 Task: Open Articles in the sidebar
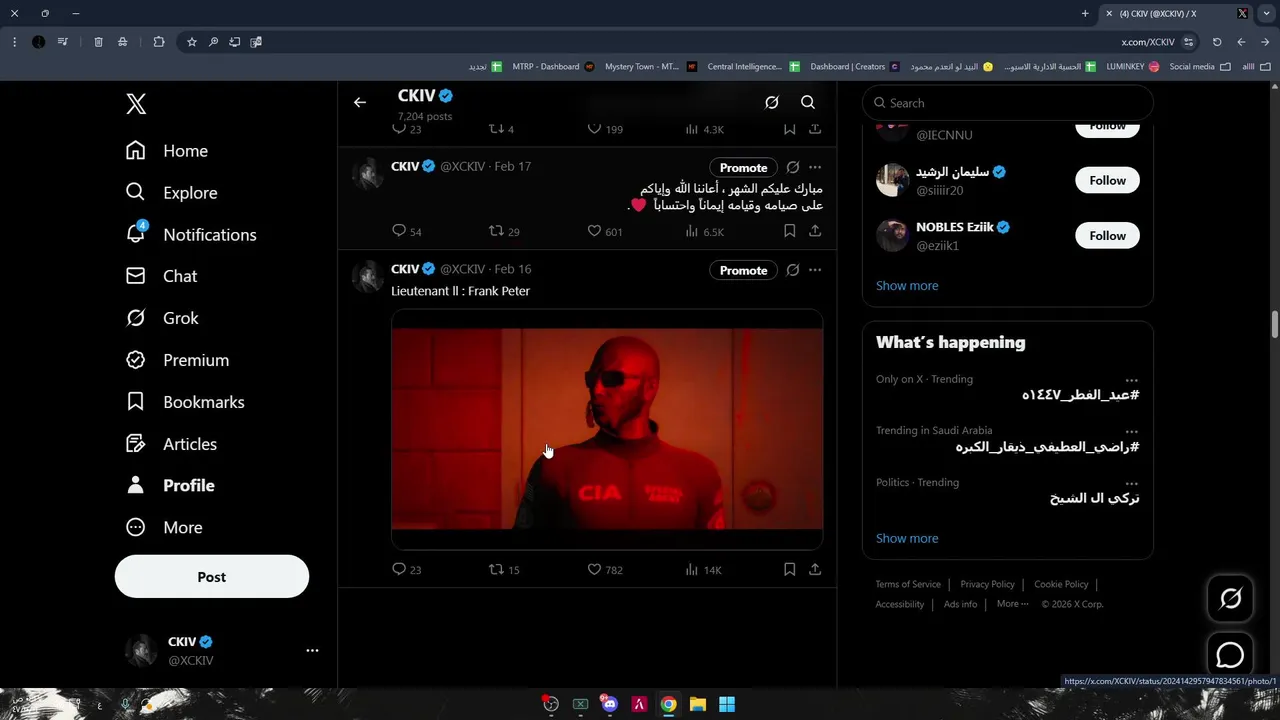click(171, 444)
